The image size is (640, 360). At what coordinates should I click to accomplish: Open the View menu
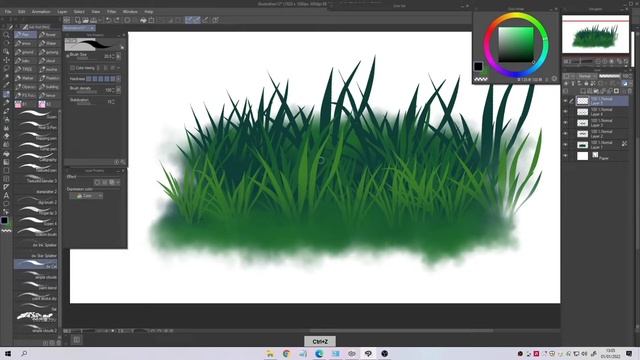[96, 12]
